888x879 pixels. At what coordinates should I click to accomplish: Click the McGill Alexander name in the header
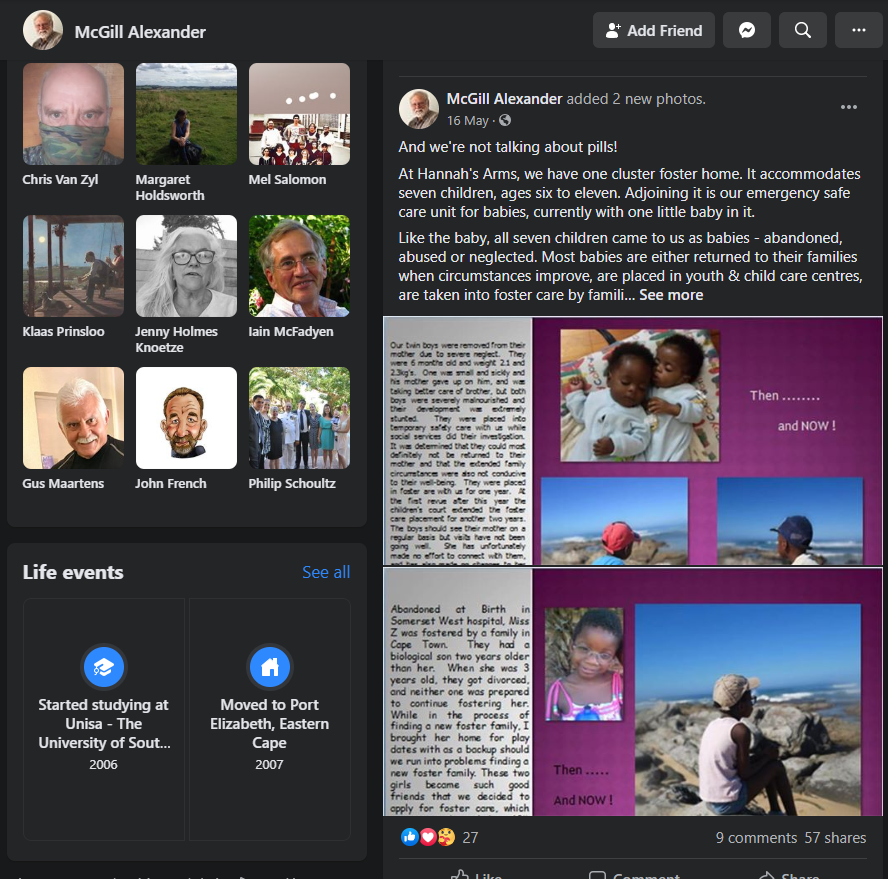[x=140, y=32]
